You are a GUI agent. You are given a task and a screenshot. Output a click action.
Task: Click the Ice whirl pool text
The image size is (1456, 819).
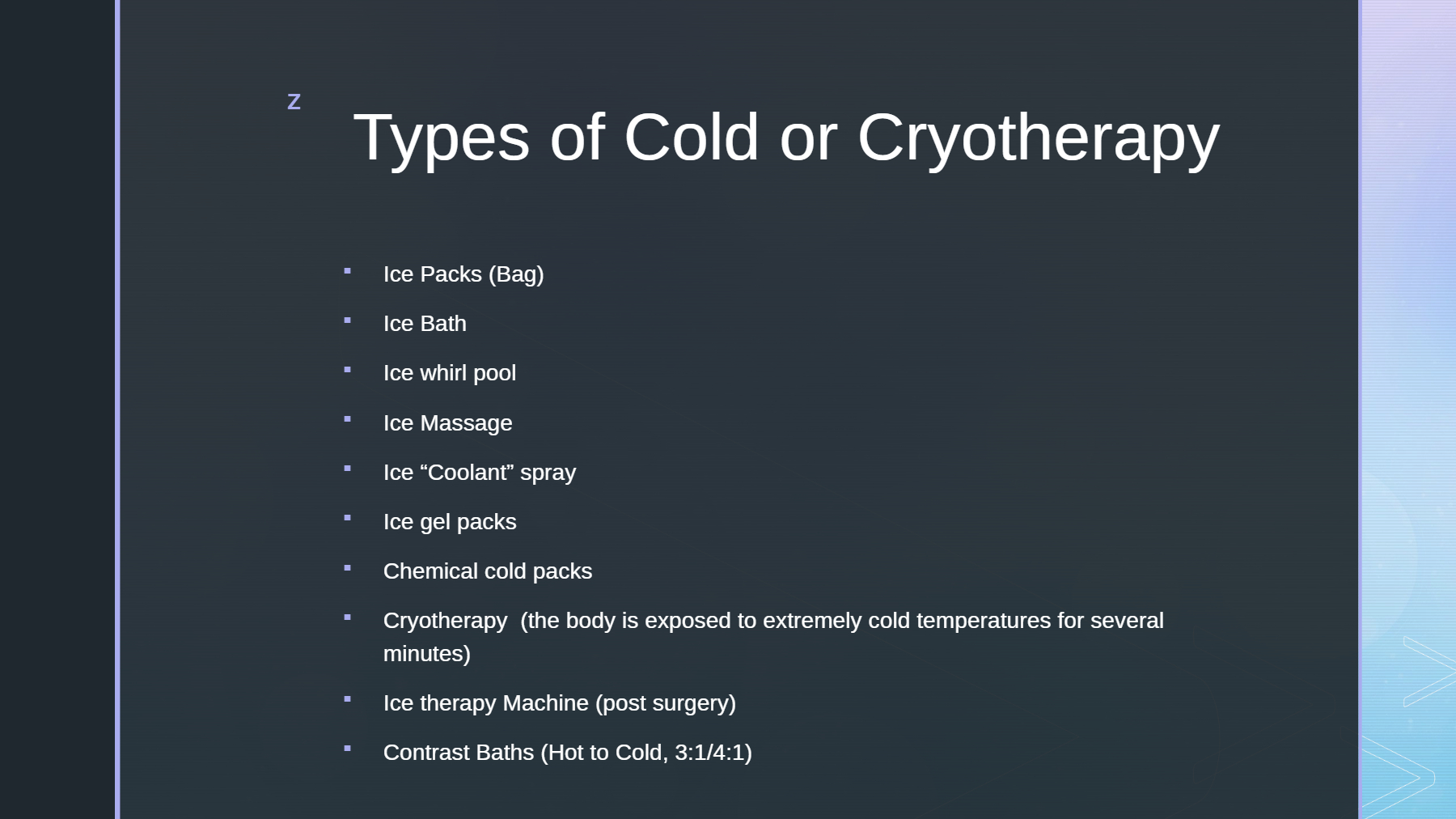pyautogui.click(x=450, y=373)
